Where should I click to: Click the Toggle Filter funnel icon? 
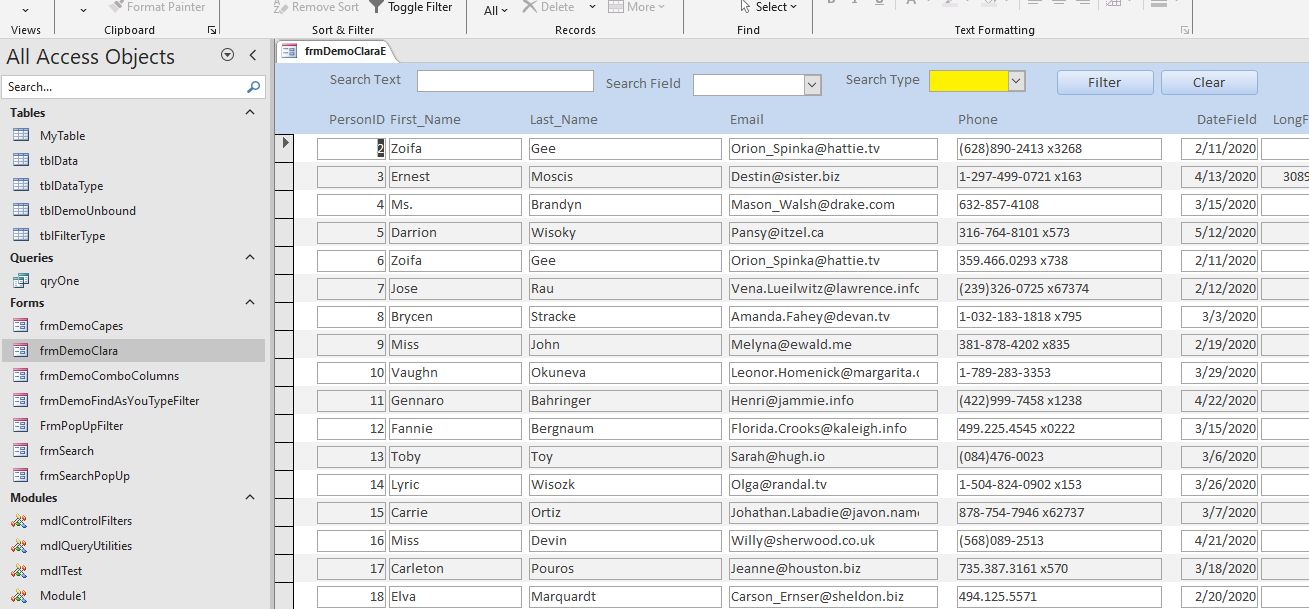(376, 7)
